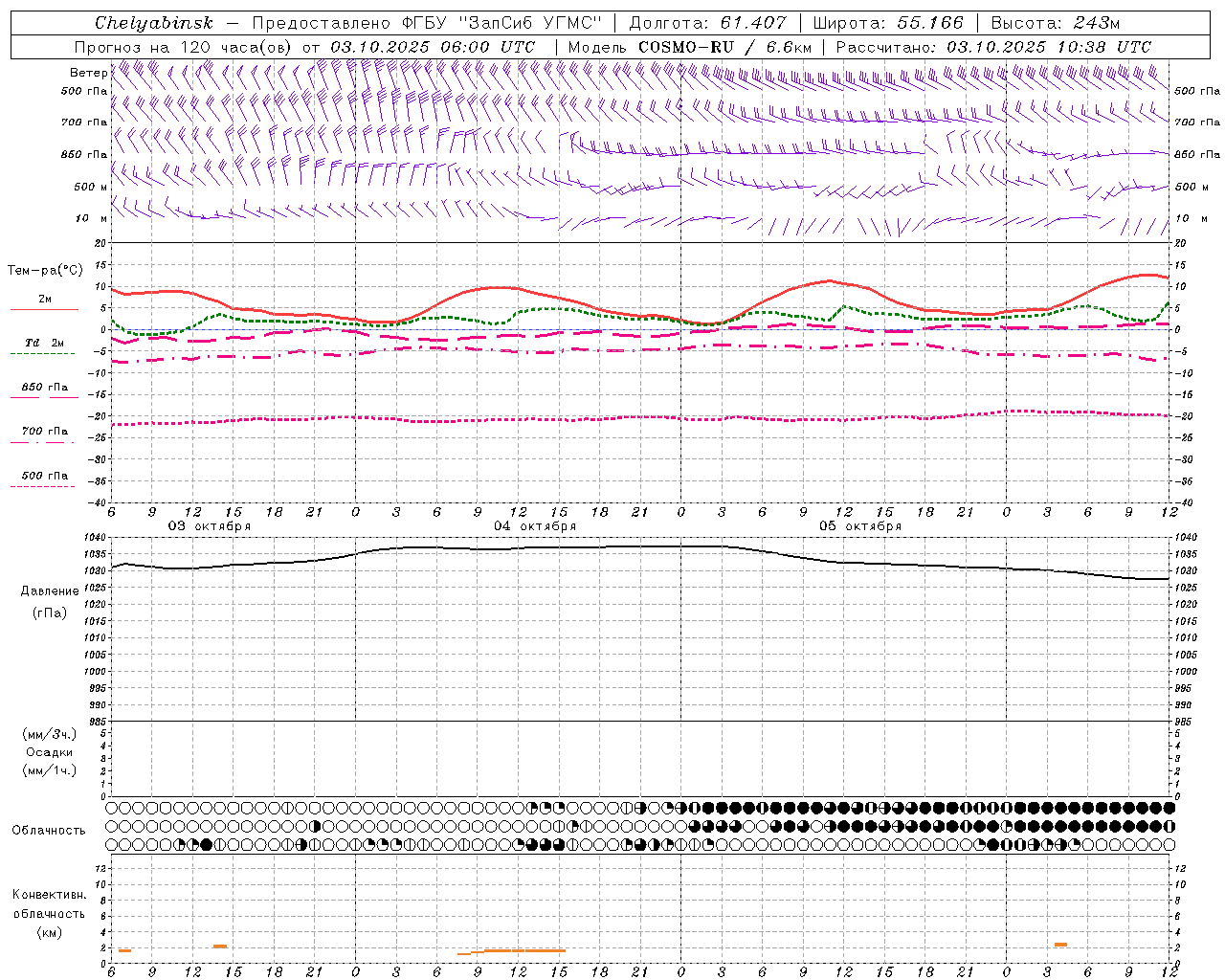1225x980 pixels.
Task: Click the red legend line under '2м'
Action: 44,309
